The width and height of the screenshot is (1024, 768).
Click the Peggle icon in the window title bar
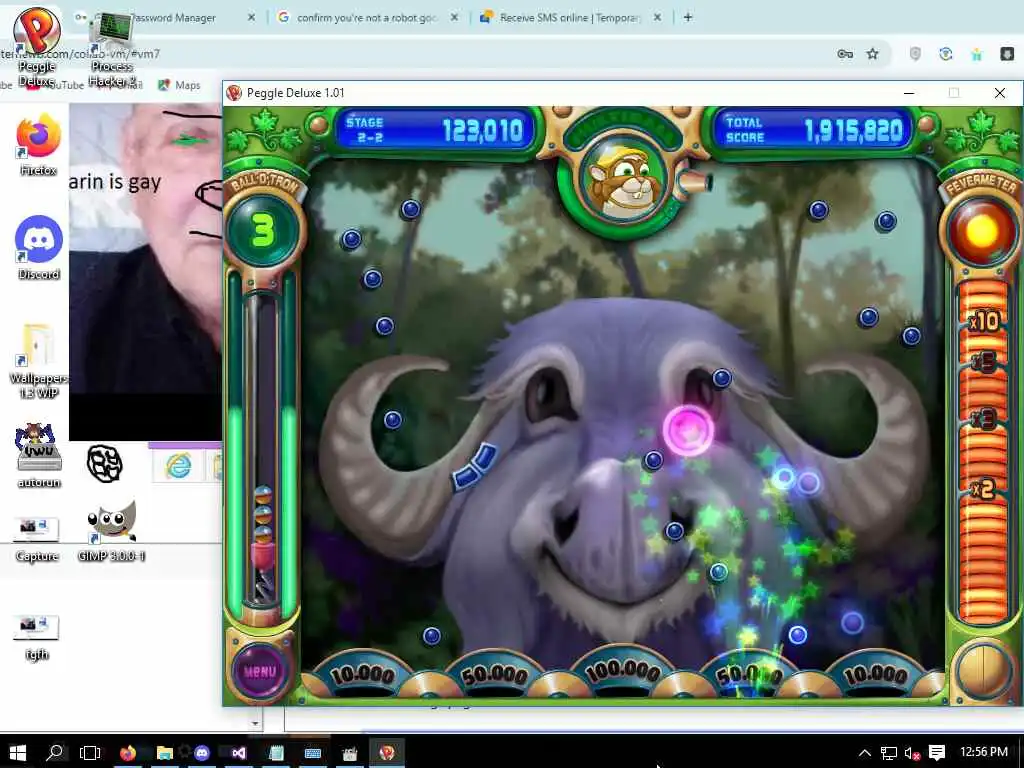pyautogui.click(x=234, y=93)
